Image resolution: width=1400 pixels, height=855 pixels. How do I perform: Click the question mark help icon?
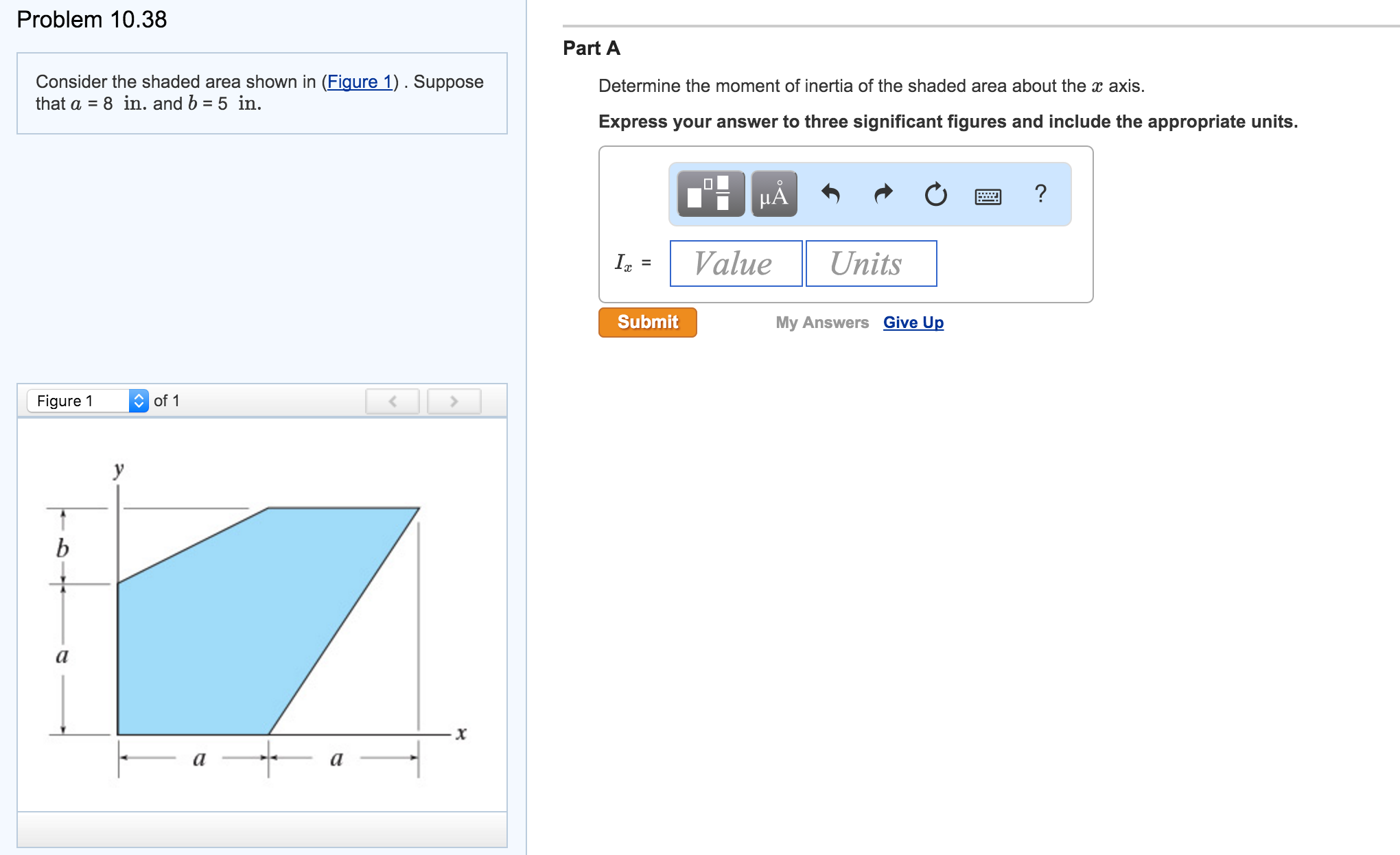[x=1040, y=194]
